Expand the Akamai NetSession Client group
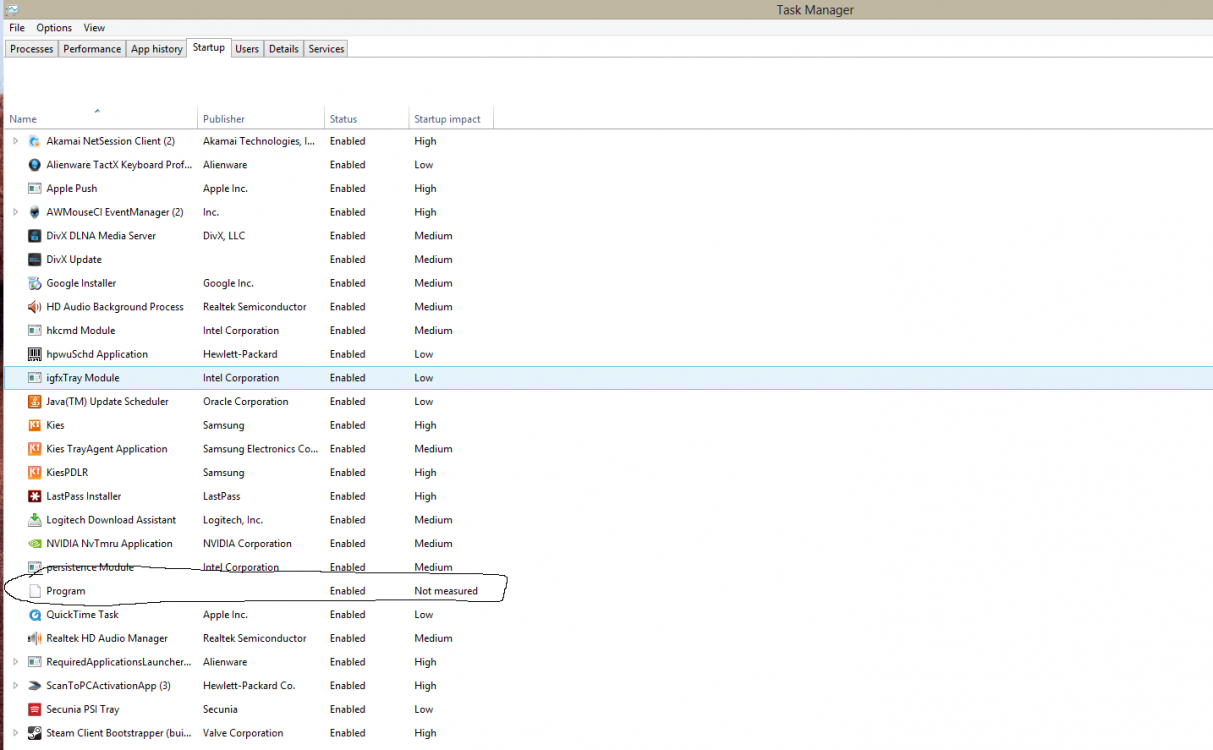This screenshot has height=750, width=1213. coord(15,141)
